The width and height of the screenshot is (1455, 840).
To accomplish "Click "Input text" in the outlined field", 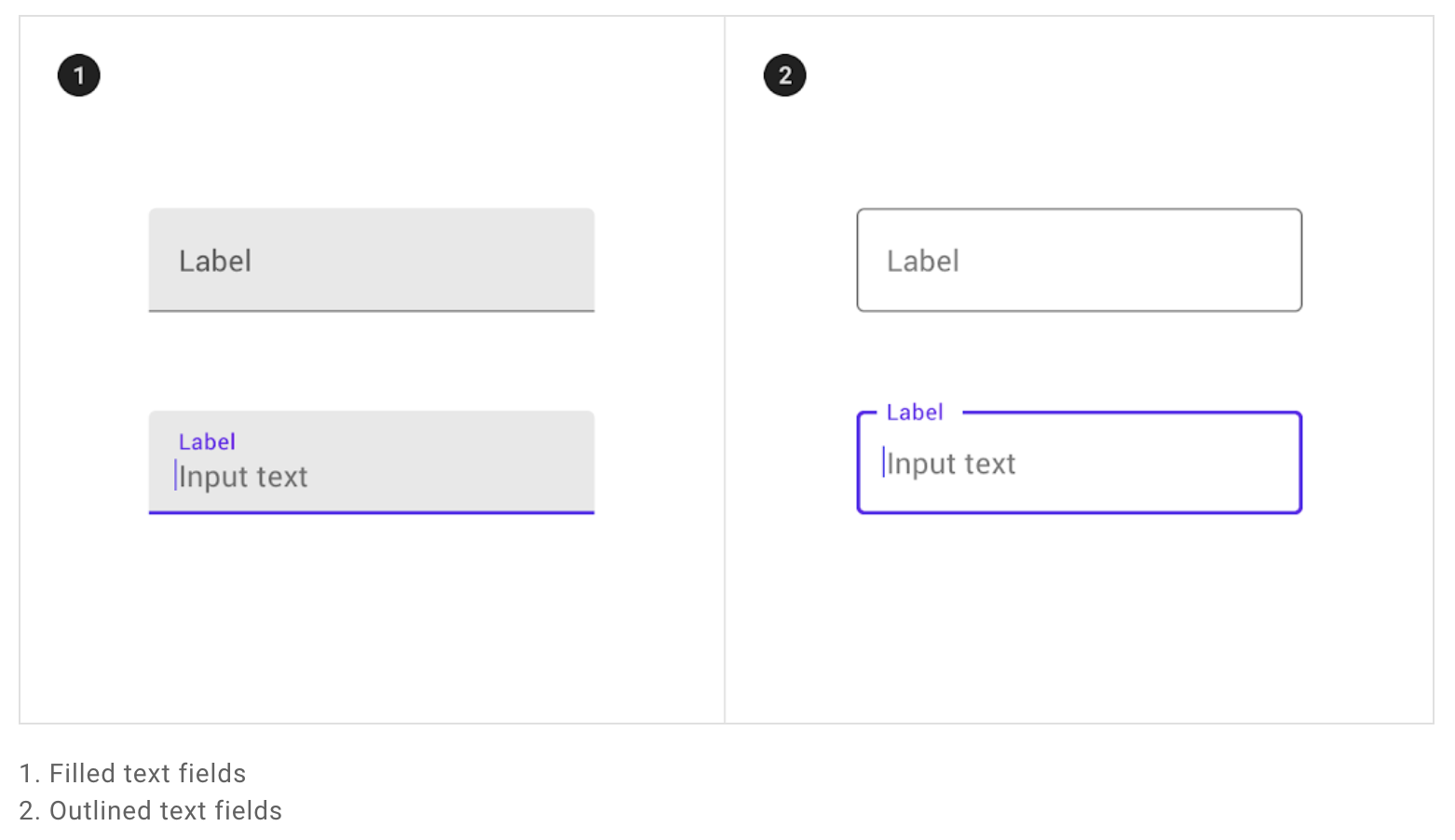I will tap(952, 464).
